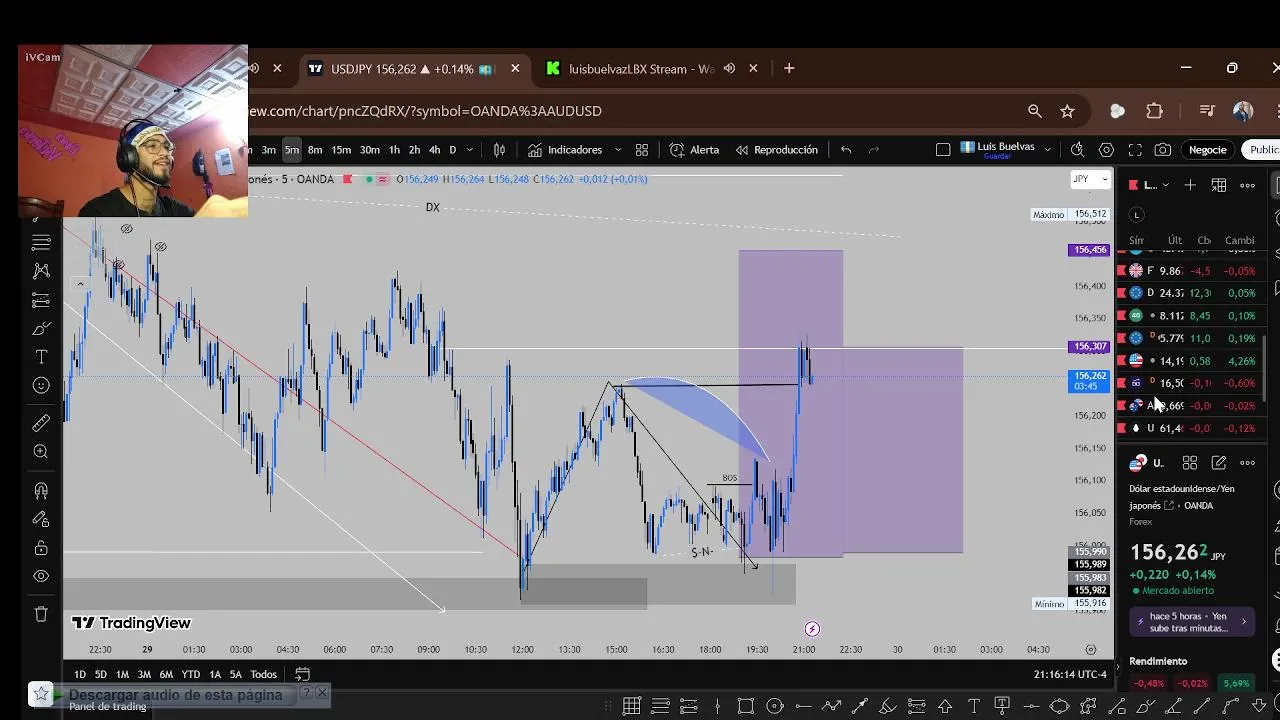Redo the chart action
The height and width of the screenshot is (720, 1280).
874,150
